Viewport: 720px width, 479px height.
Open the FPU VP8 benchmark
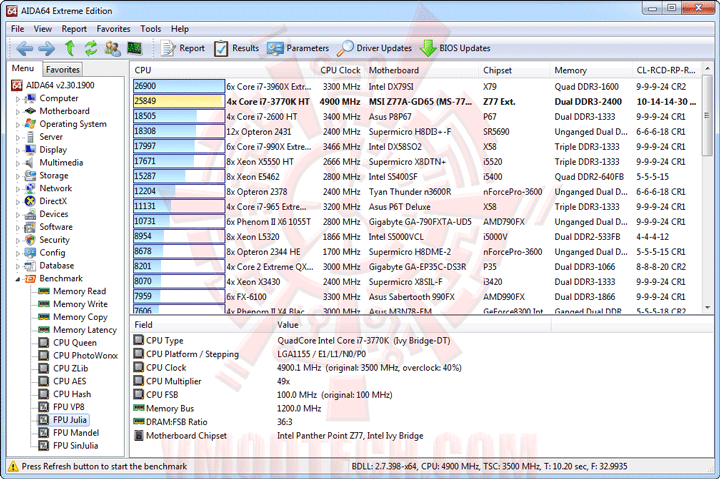(x=62, y=407)
